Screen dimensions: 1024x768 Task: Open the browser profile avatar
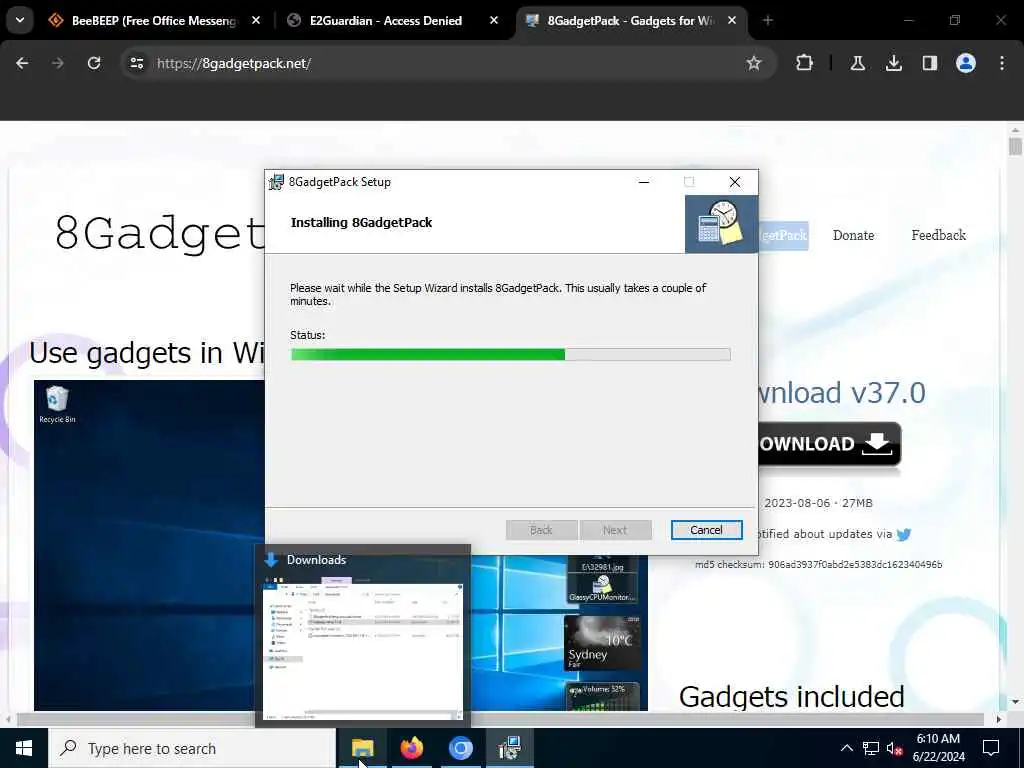(966, 63)
